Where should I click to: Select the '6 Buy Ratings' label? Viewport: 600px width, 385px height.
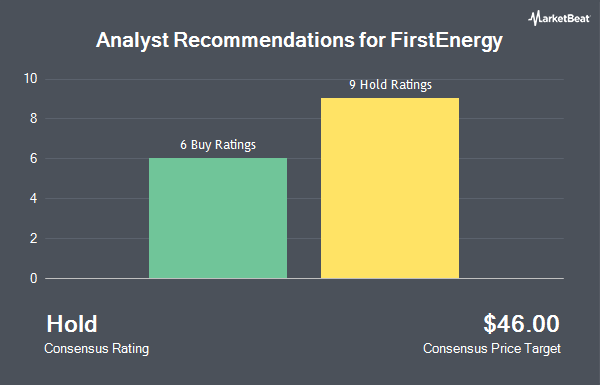click(218, 145)
